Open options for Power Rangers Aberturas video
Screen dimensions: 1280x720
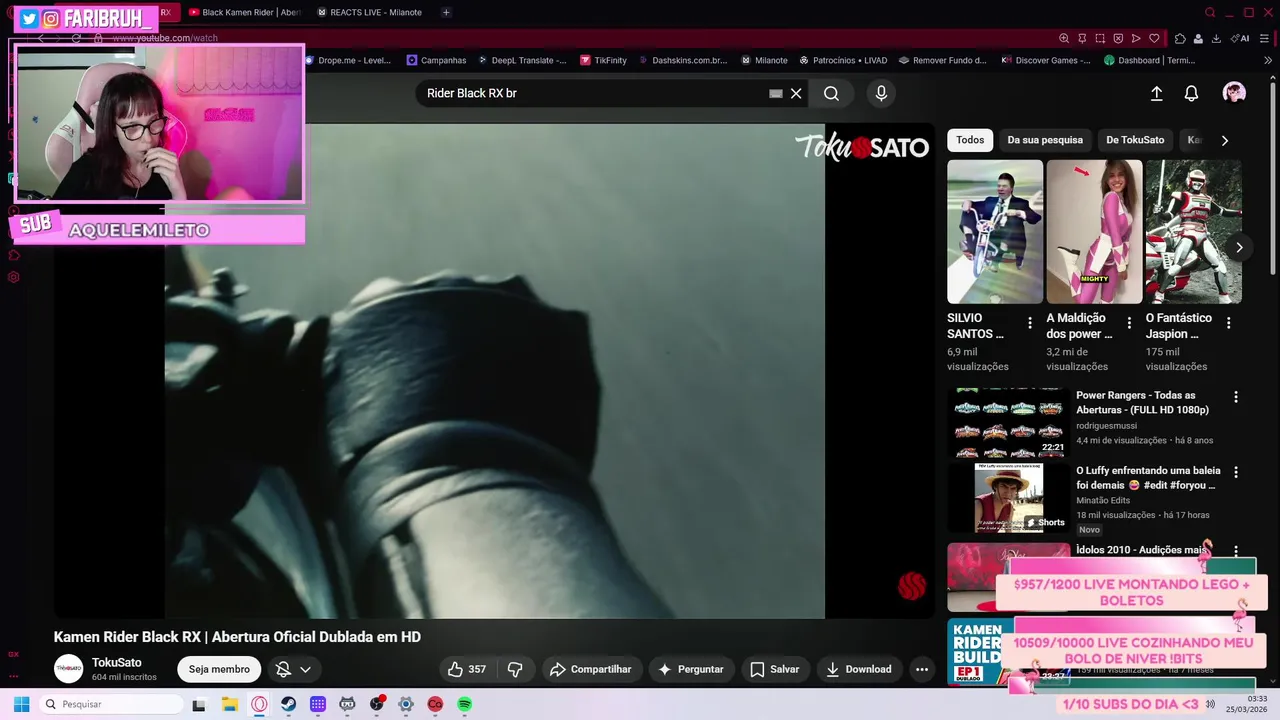[1236, 397]
